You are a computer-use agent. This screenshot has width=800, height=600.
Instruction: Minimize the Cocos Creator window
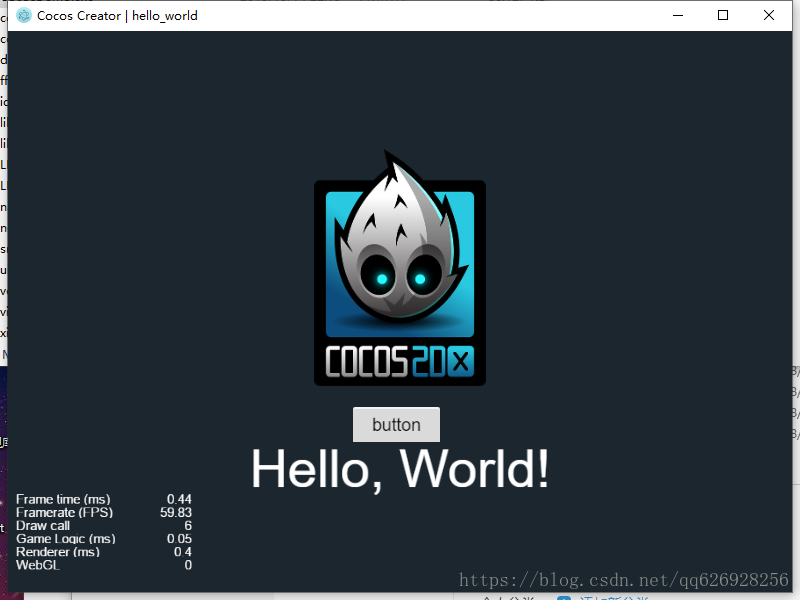pyautogui.click(x=678, y=15)
